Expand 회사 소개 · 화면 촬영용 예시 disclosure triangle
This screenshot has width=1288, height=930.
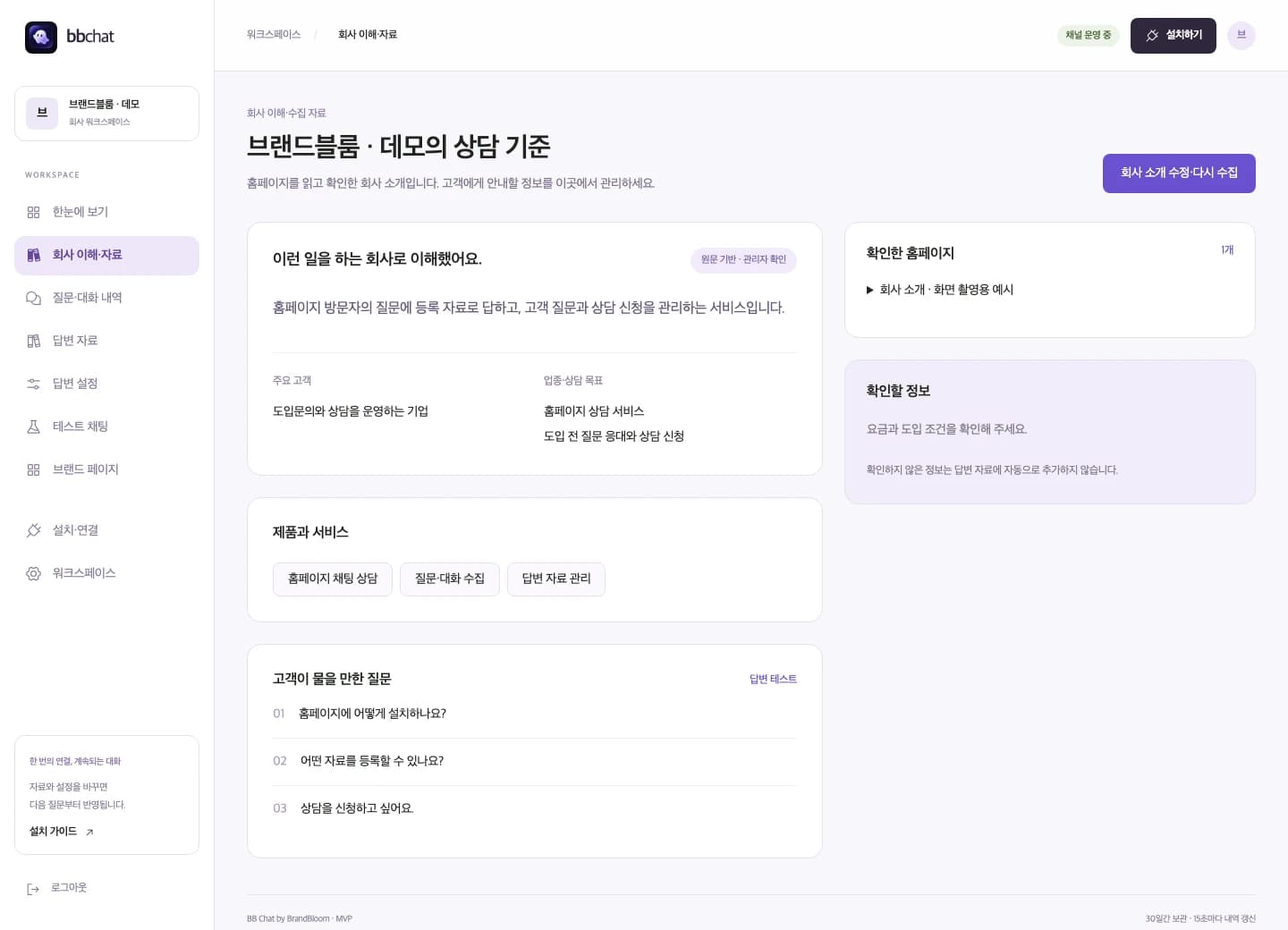(x=870, y=290)
